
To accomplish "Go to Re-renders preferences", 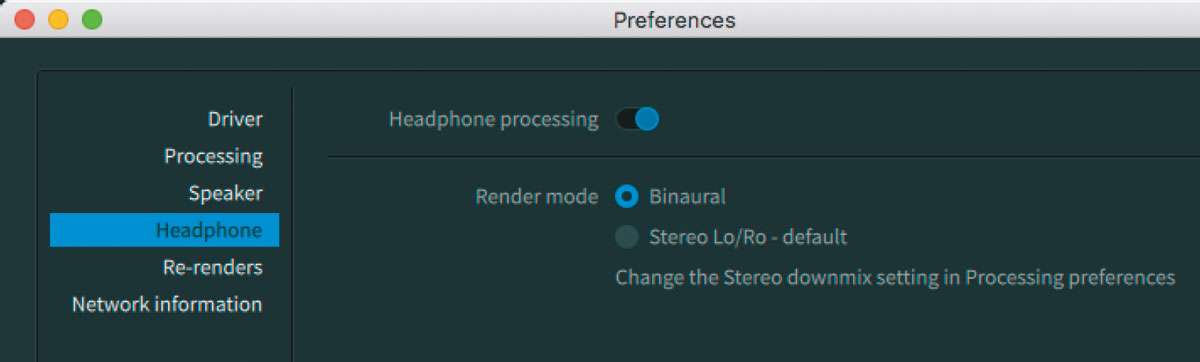I will click(212, 267).
